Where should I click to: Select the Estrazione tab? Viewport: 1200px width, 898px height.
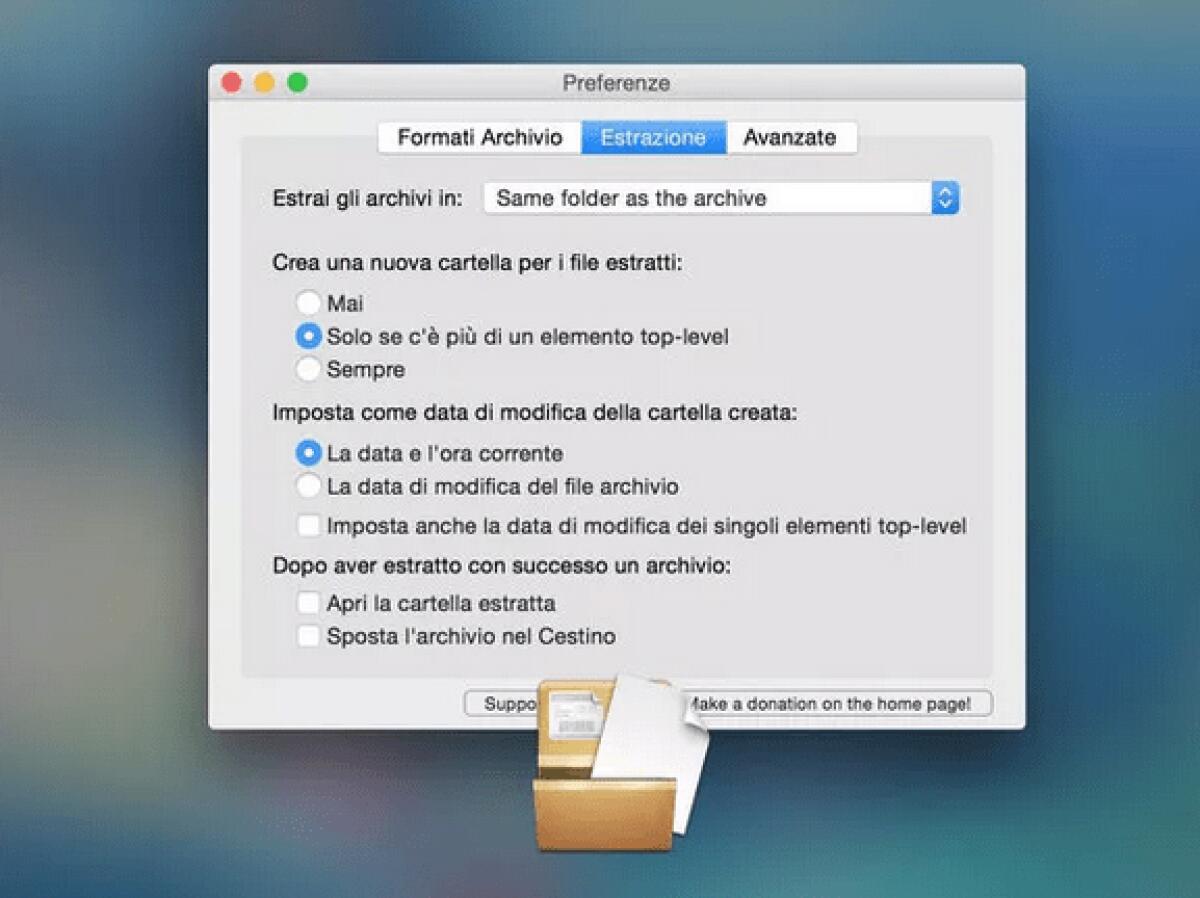pyautogui.click(x=652, y=137)
